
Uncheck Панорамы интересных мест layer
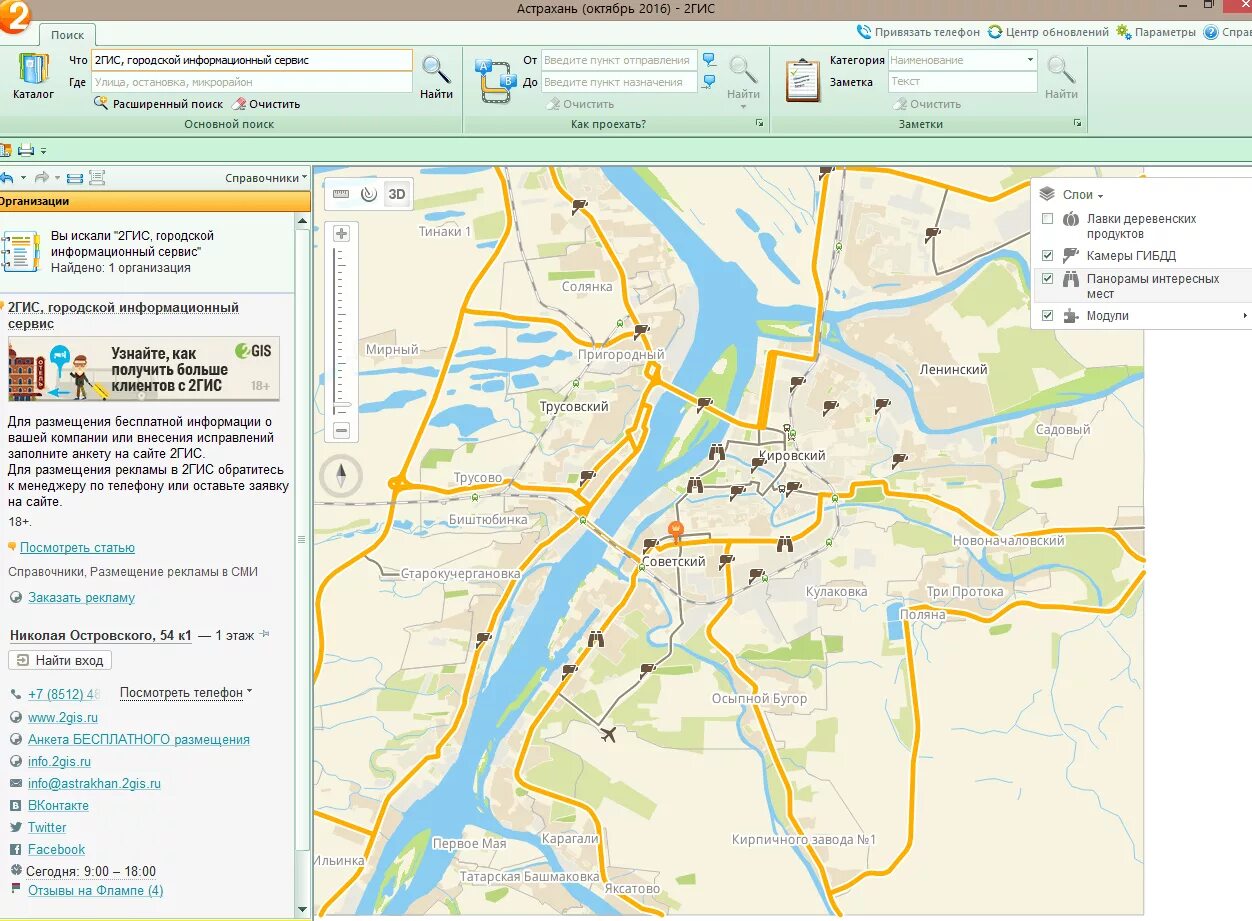[x=1047, y=279]
